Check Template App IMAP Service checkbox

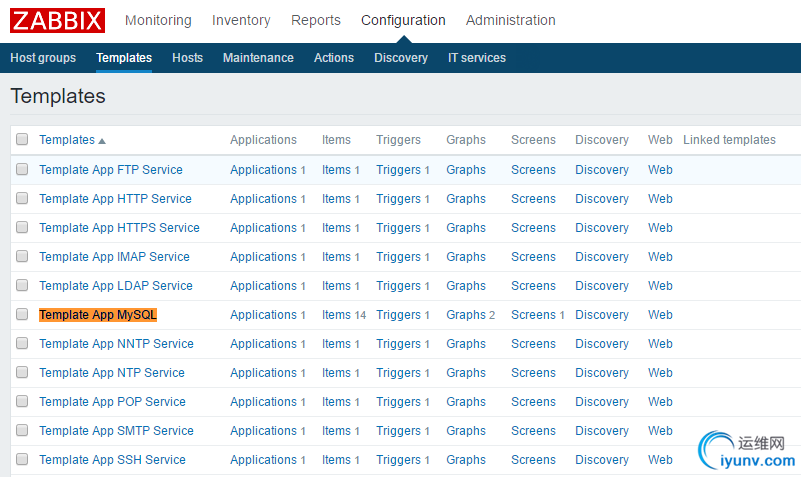point(22,256)
